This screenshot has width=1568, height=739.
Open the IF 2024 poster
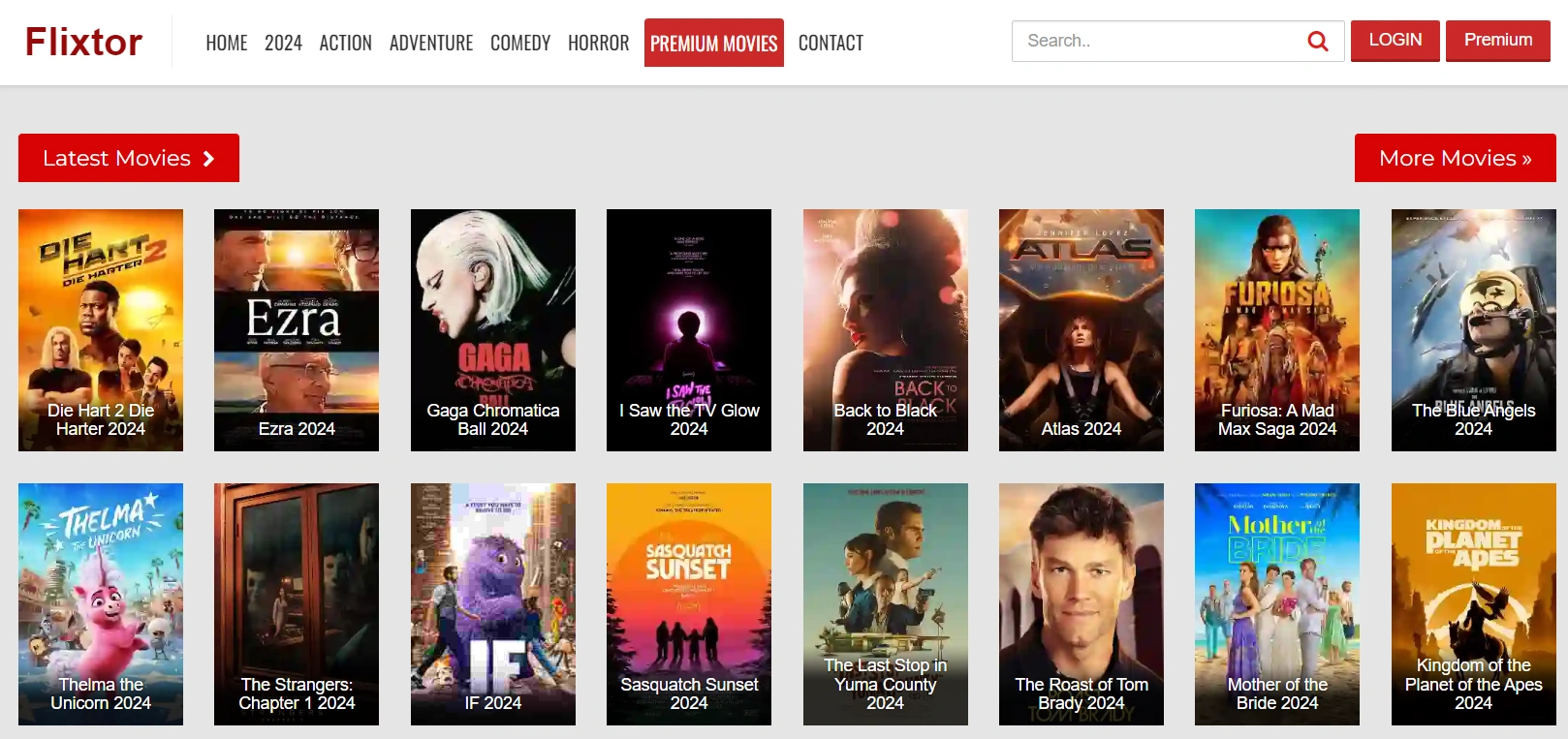(493, 604)
